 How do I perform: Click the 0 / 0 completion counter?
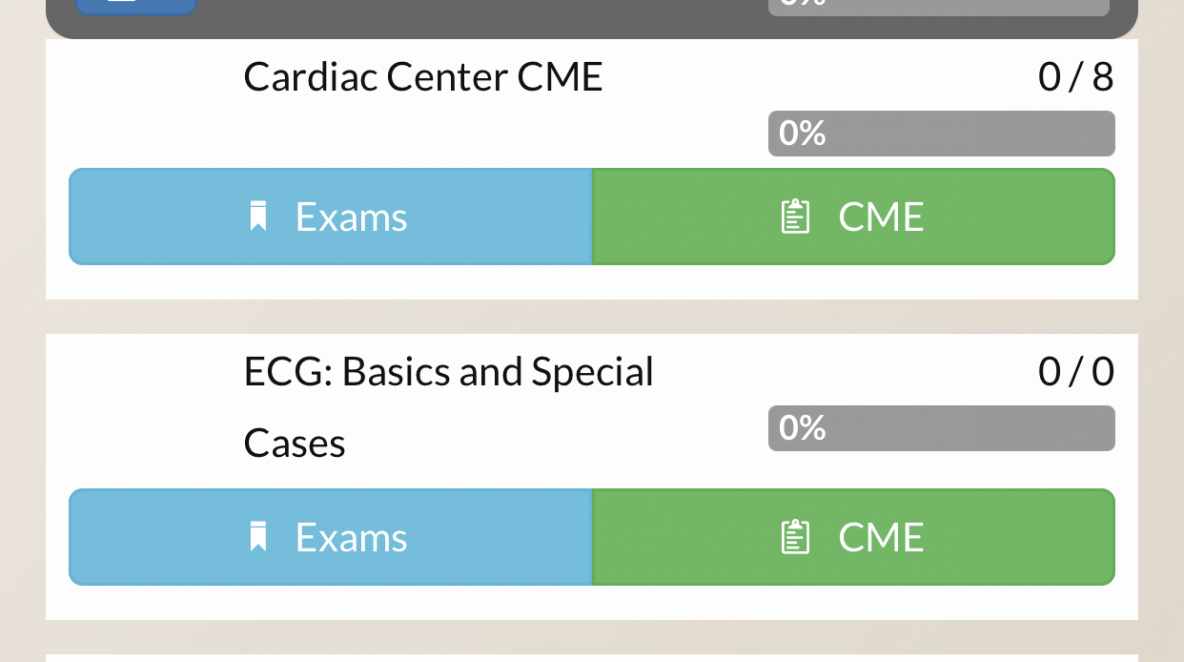pyautogui.click(x=1075, y=371)
